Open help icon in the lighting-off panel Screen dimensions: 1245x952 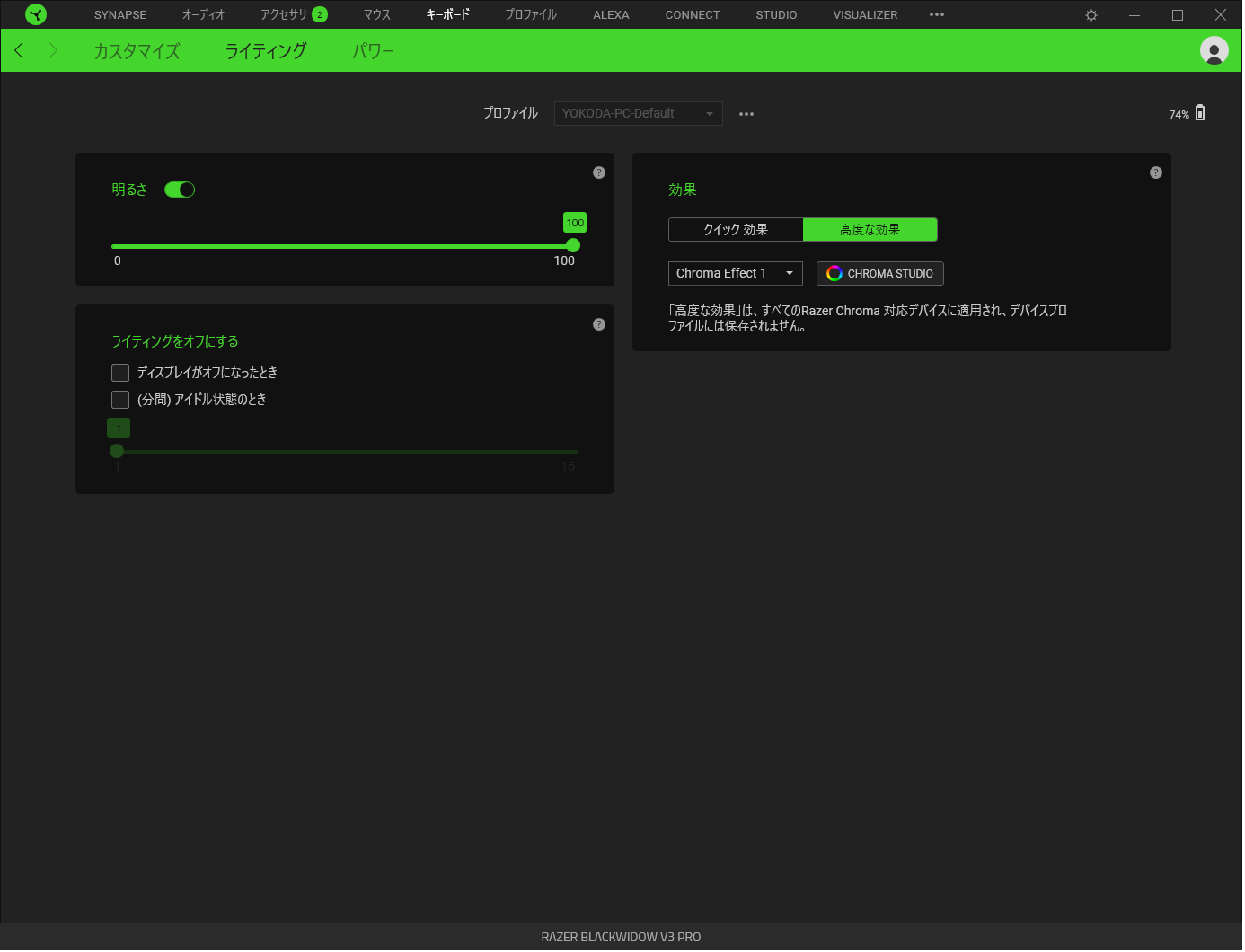pos(599,324)
